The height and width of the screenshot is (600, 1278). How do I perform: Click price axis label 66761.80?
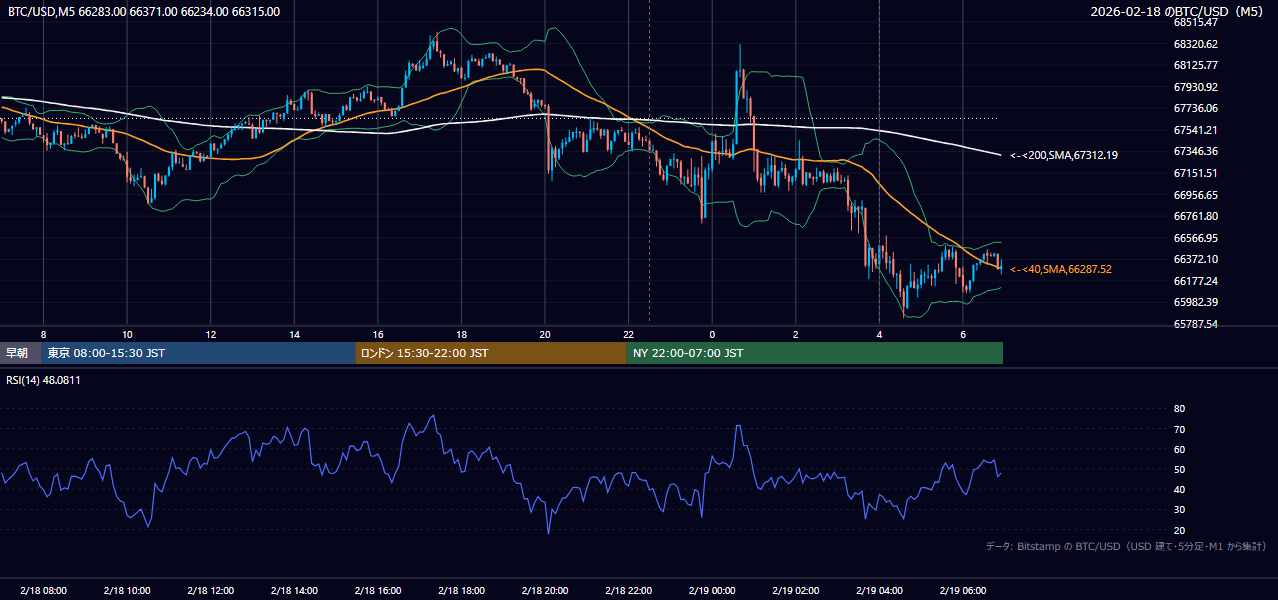pos(1195,216)
